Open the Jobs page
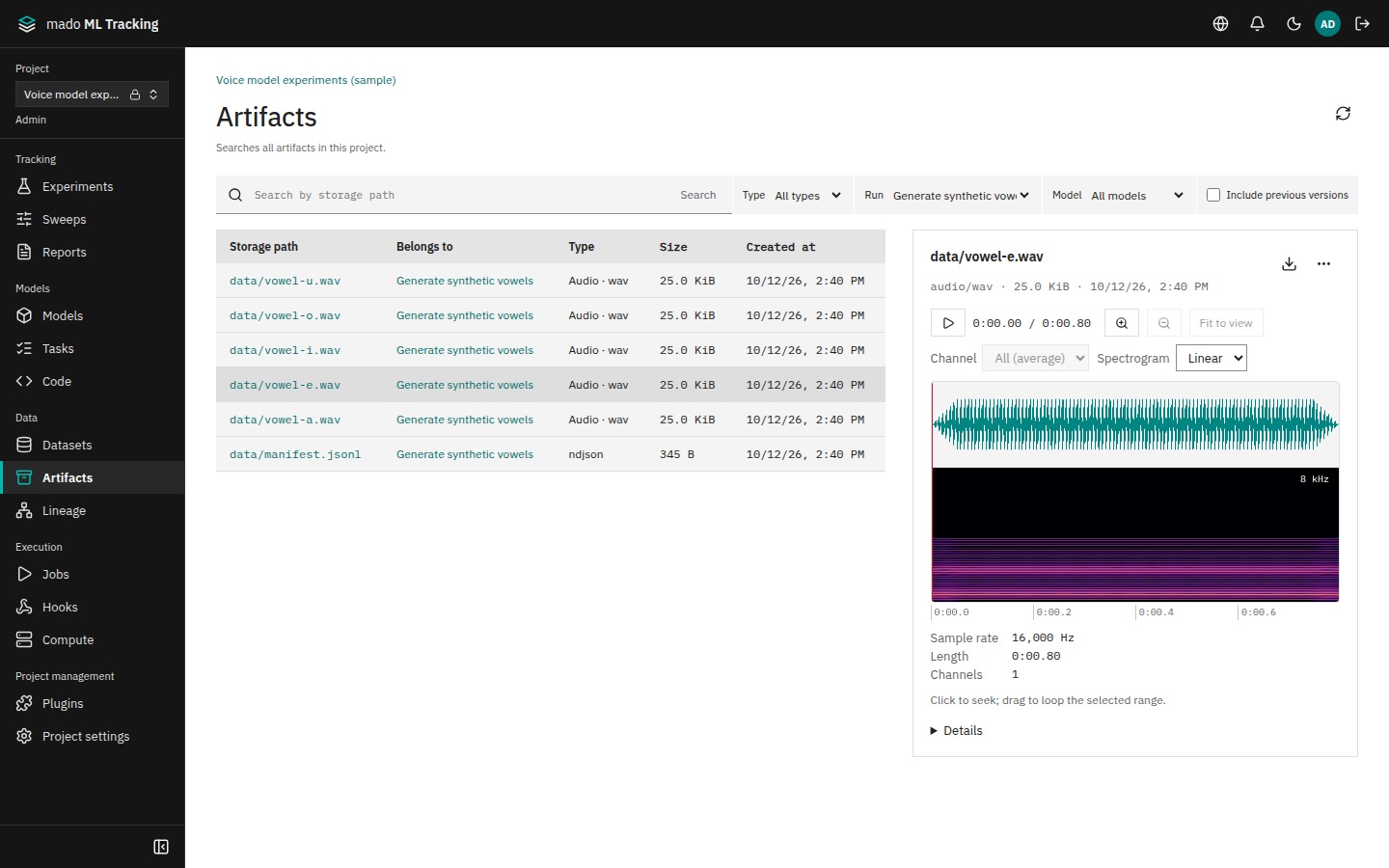This screenshot has height=868, width=1389. [93, 575]
